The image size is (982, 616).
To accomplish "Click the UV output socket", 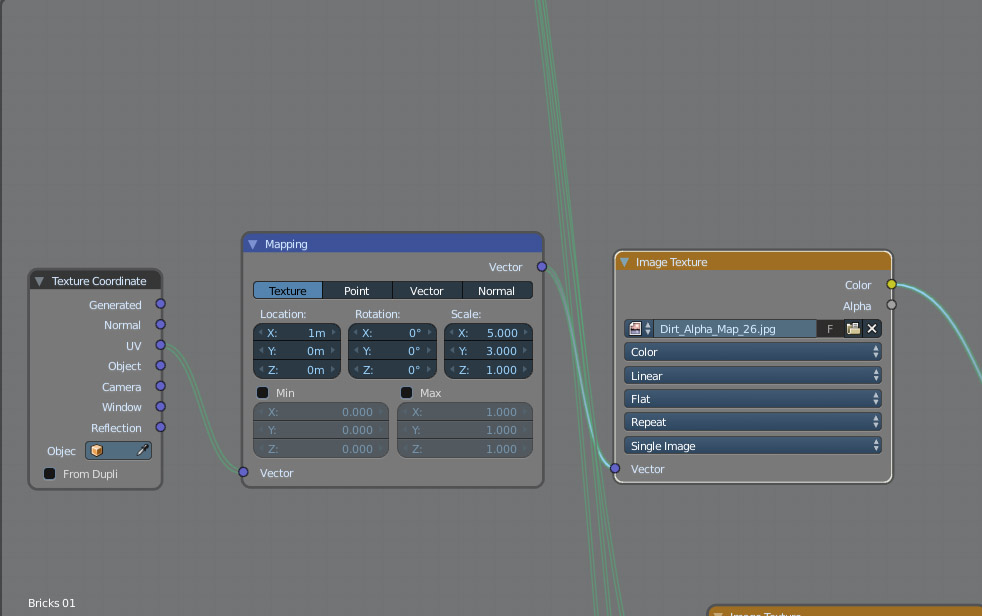I will (162, 345).
